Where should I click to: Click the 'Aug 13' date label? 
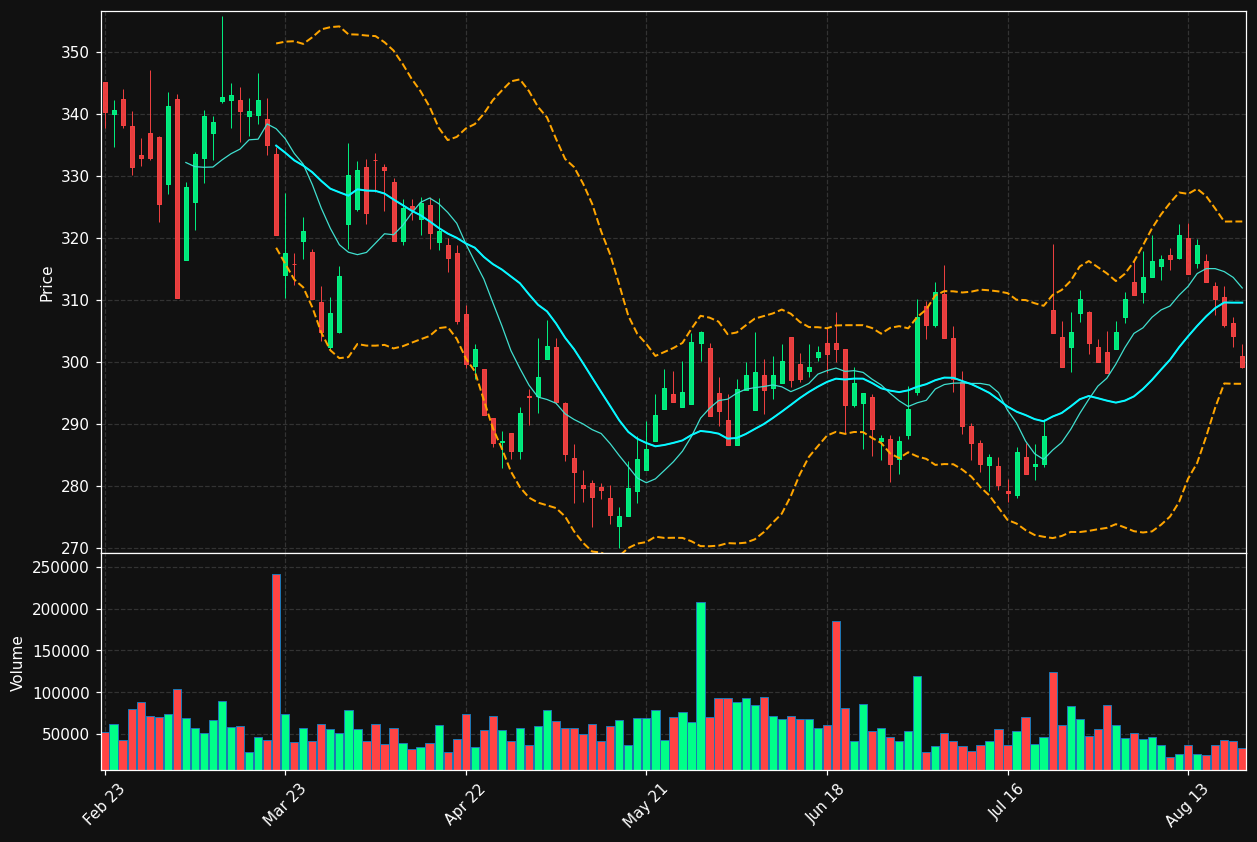[1188, 804]
